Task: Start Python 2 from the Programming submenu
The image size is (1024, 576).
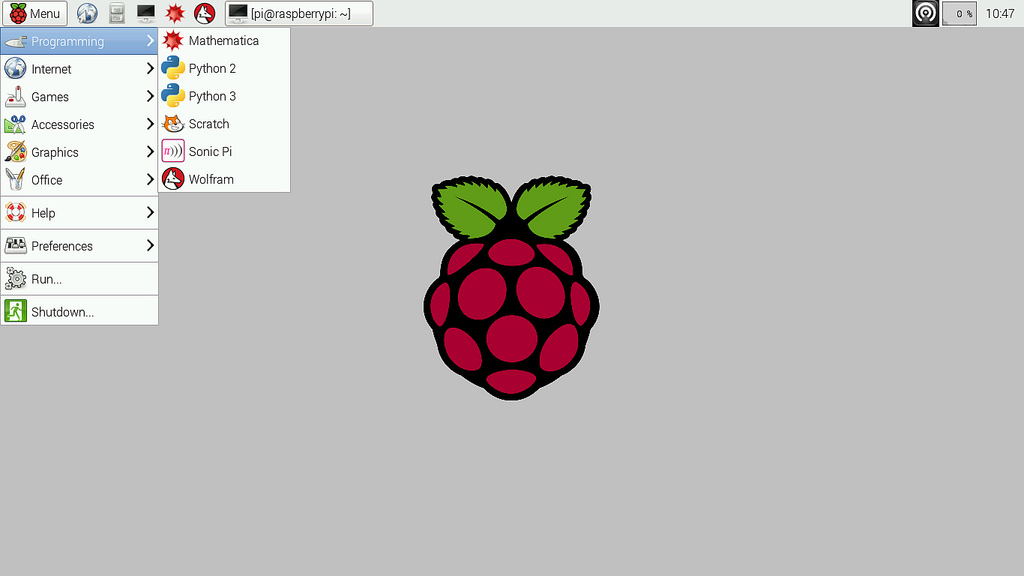Action: click(210, 68)
